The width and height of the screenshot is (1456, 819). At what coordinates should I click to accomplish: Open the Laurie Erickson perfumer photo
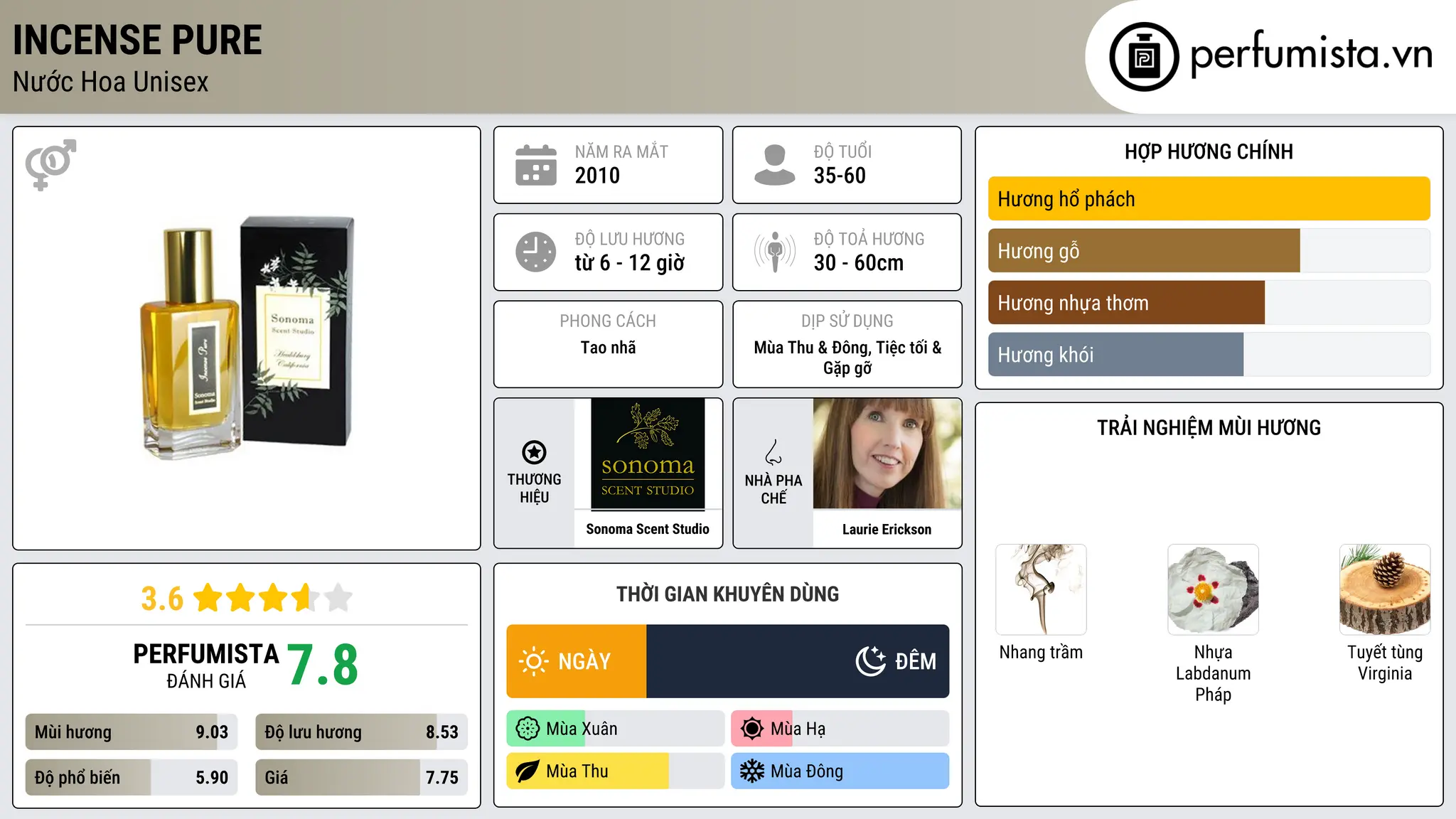click(887, 454)
